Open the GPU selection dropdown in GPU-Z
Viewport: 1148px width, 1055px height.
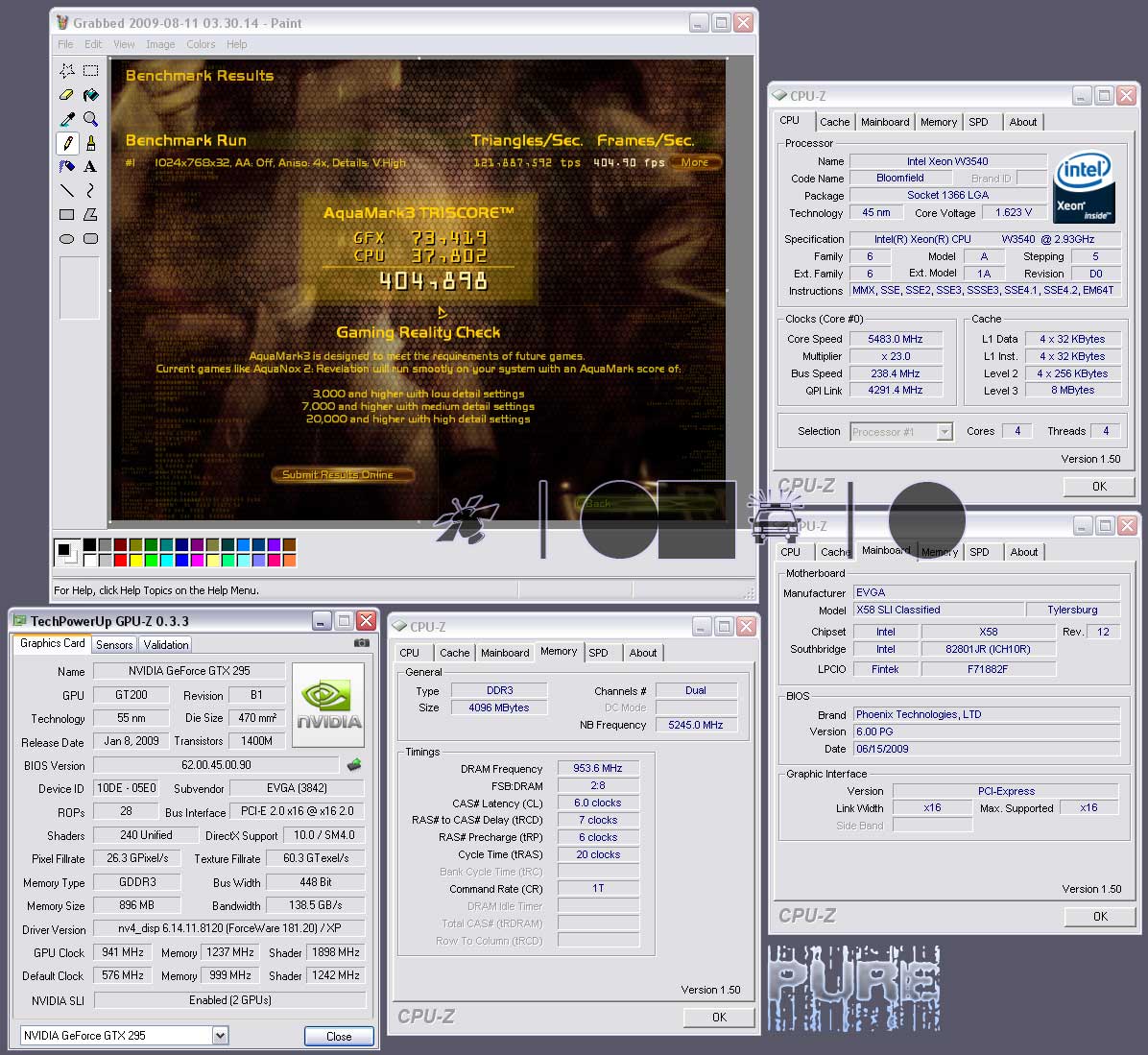pos(220,1035)
